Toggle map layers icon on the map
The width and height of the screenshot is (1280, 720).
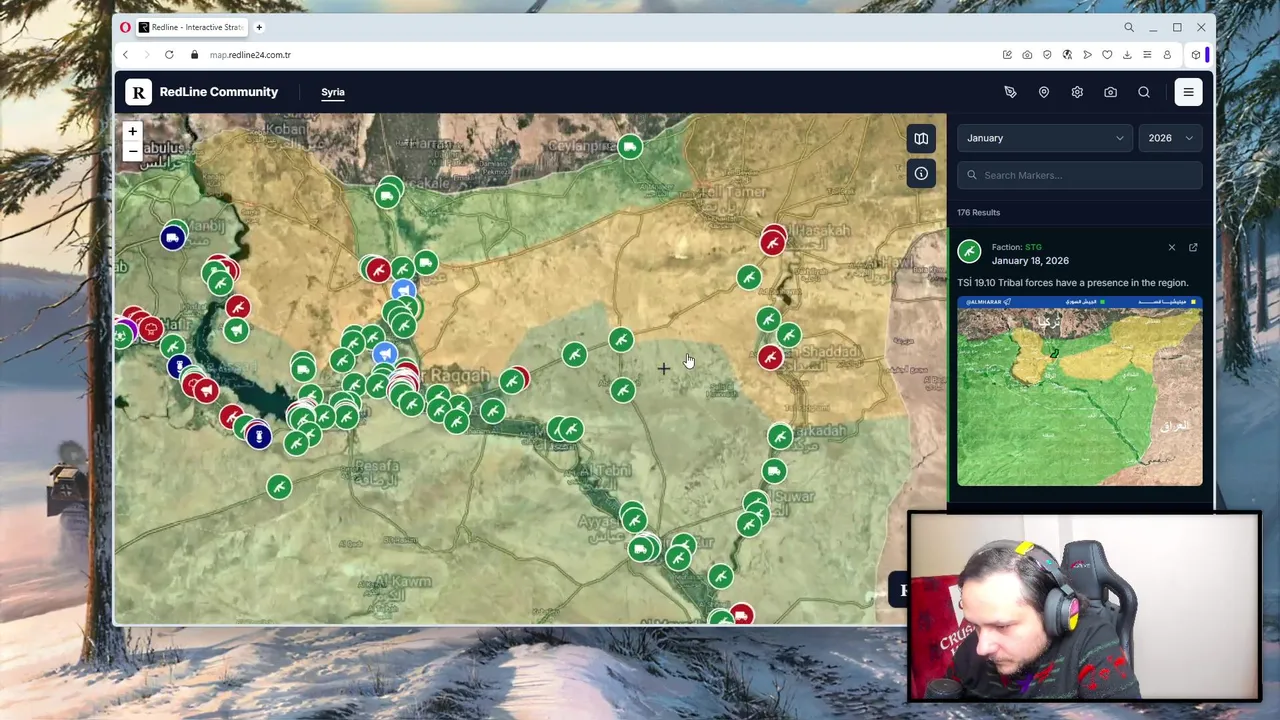pyautogui.click(x=921, y=139)
